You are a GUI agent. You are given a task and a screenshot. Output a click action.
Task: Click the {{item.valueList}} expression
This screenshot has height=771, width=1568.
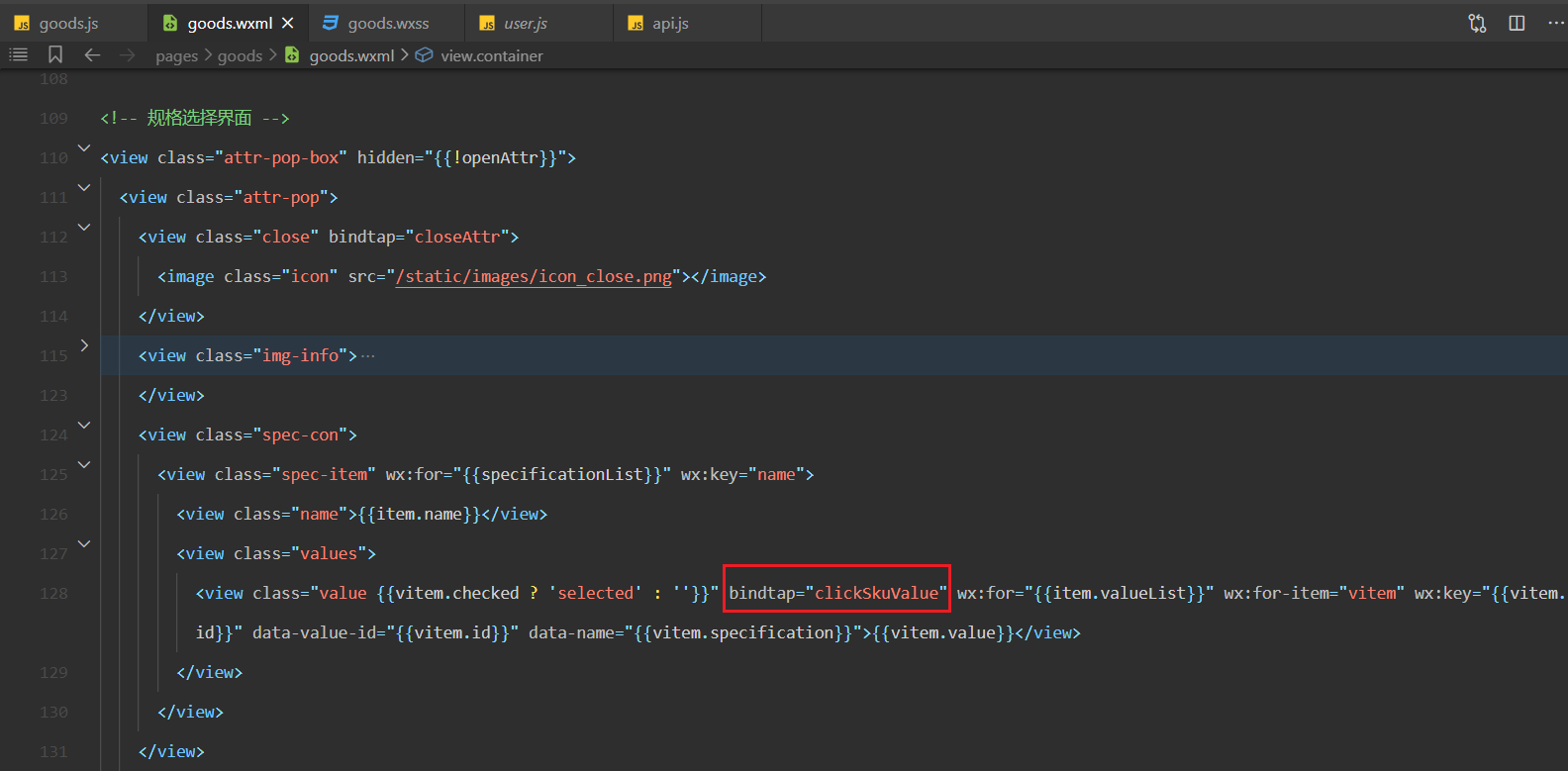point(1119,594)
